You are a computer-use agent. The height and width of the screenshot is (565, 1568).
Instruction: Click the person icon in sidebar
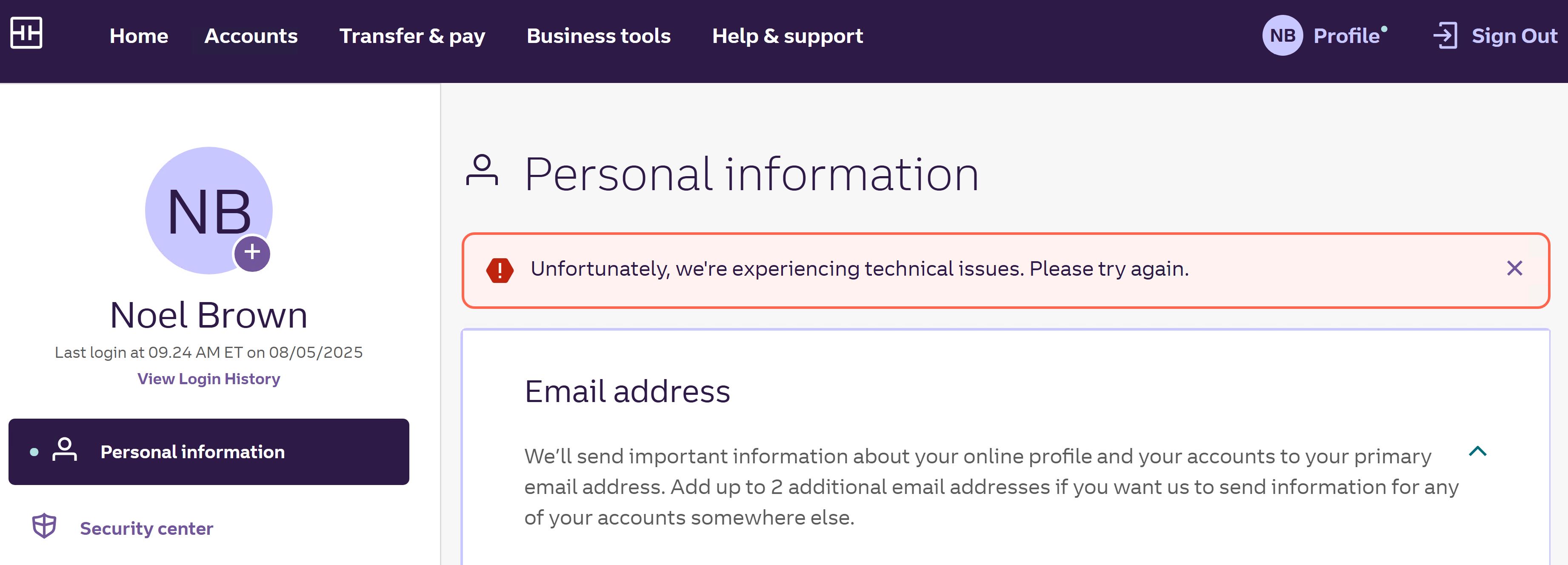[65, 450]
